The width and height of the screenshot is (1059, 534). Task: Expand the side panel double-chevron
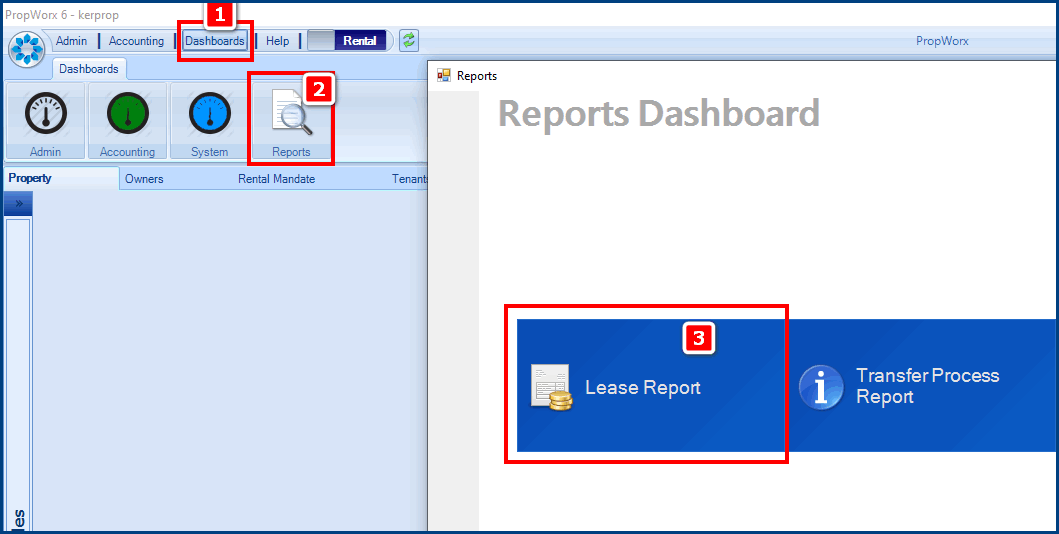[x=18, y=203]
